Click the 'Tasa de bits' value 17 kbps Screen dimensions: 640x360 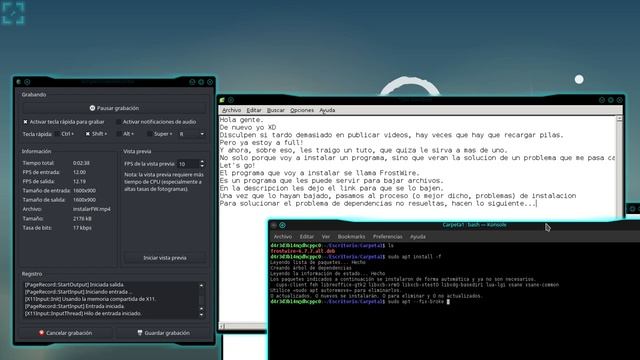coord(82,228)
